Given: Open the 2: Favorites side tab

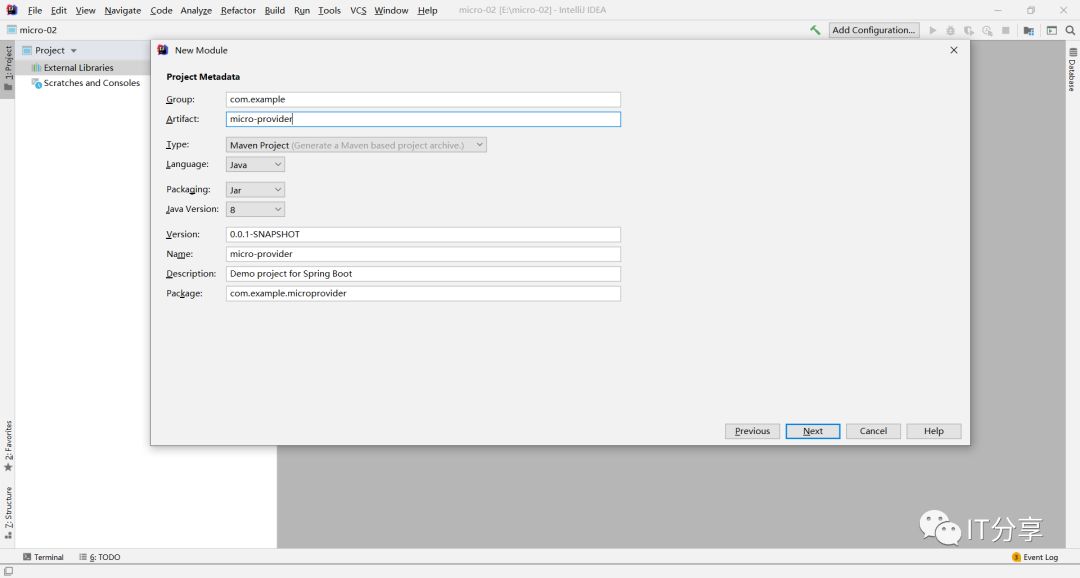Looking at the screenshot, I should pyautogui.click(x=8, y=446).
